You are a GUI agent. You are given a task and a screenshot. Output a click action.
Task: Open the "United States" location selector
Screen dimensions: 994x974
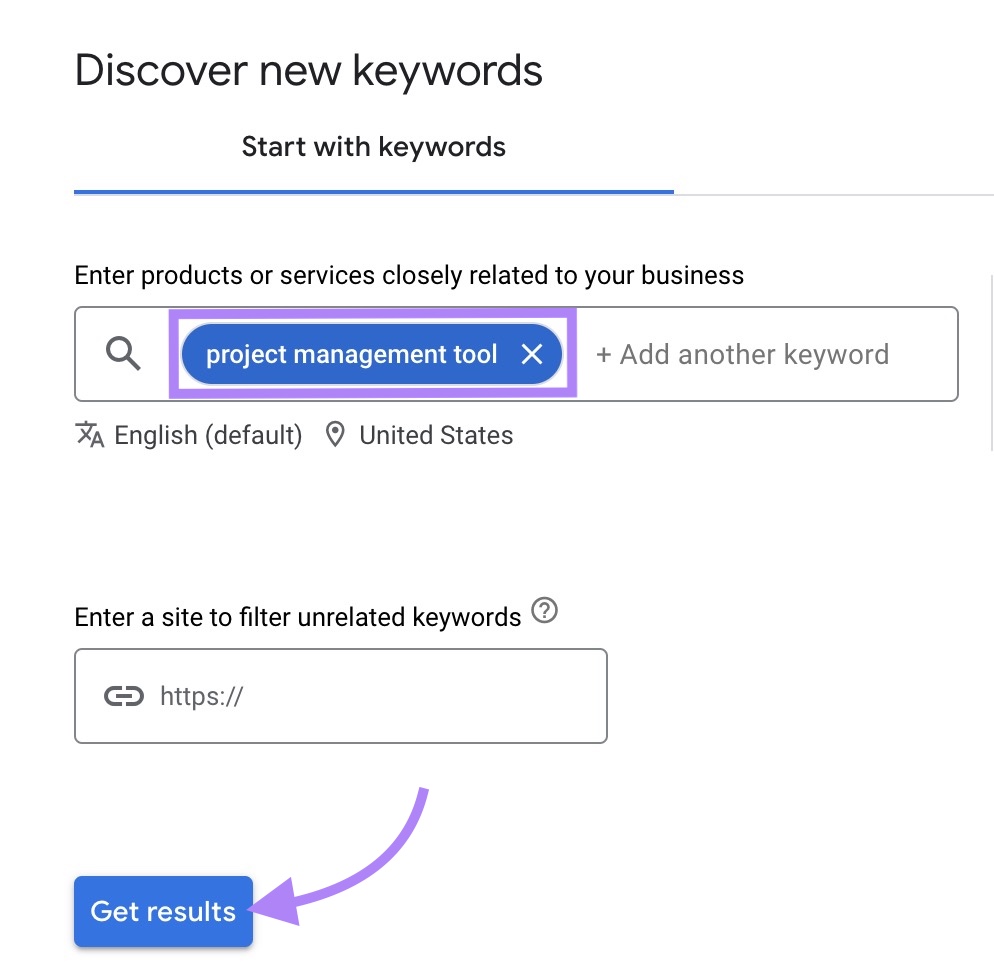click(x=436, y=435)
